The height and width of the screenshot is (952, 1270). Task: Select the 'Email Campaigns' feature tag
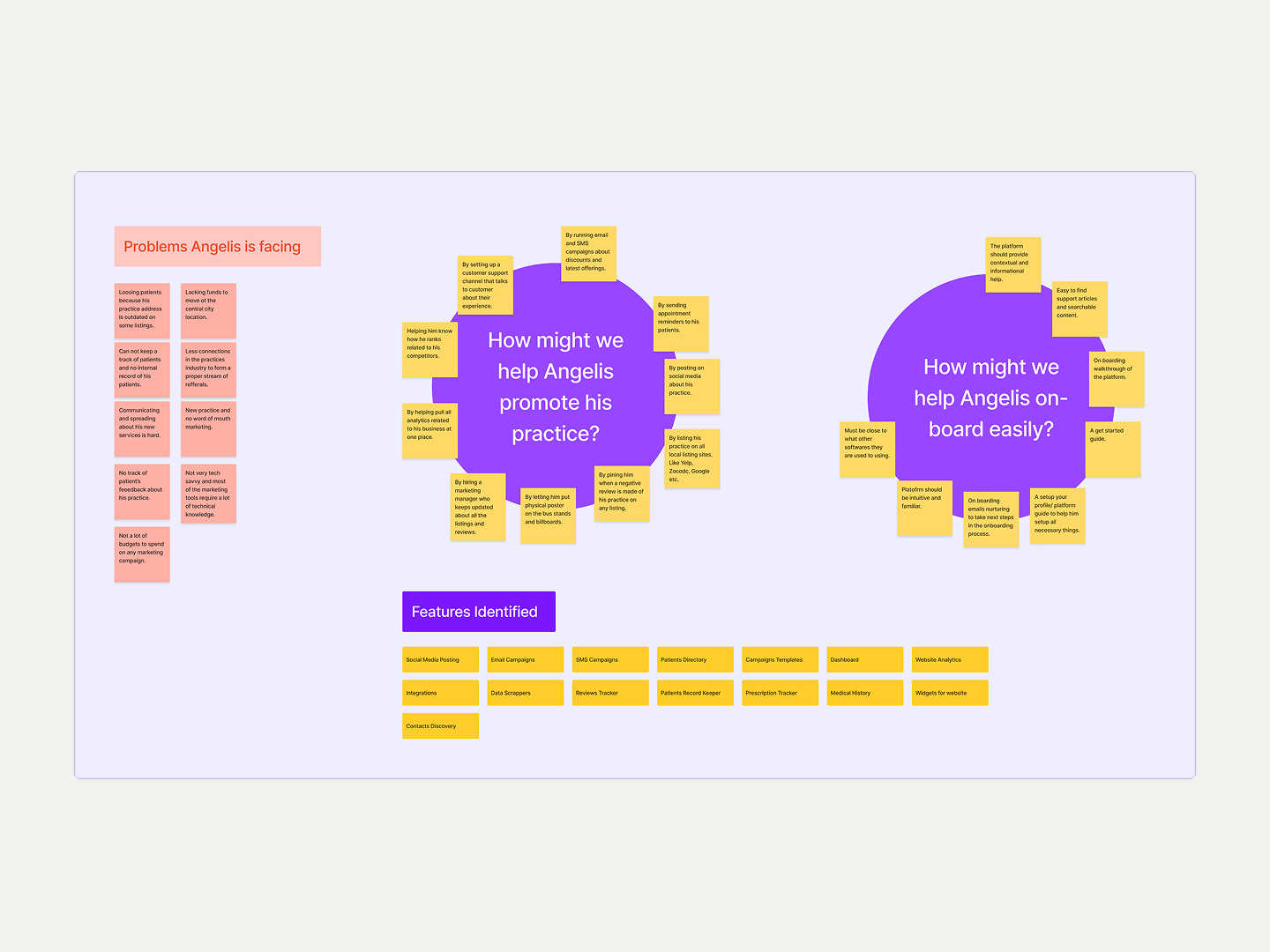pos(526,659)
